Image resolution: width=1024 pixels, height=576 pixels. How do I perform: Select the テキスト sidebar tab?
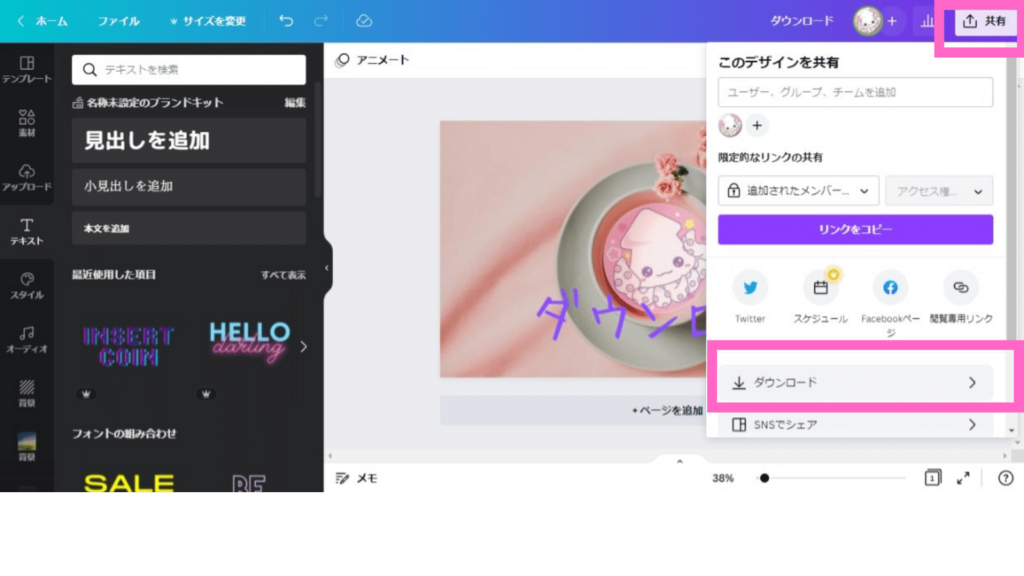(x=27, y=232)
